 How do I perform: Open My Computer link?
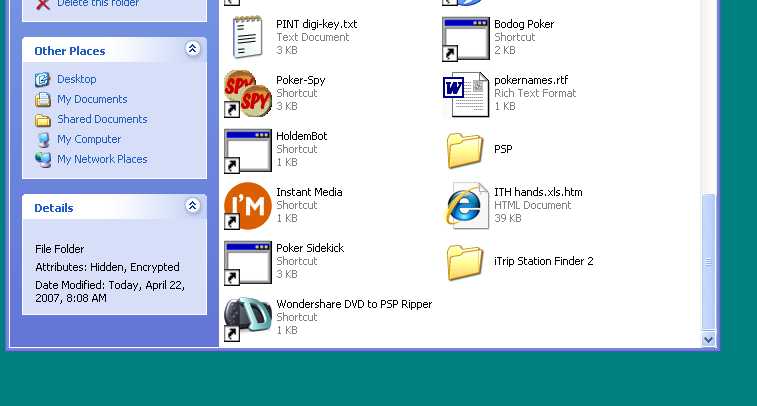(x=89, y=139)
